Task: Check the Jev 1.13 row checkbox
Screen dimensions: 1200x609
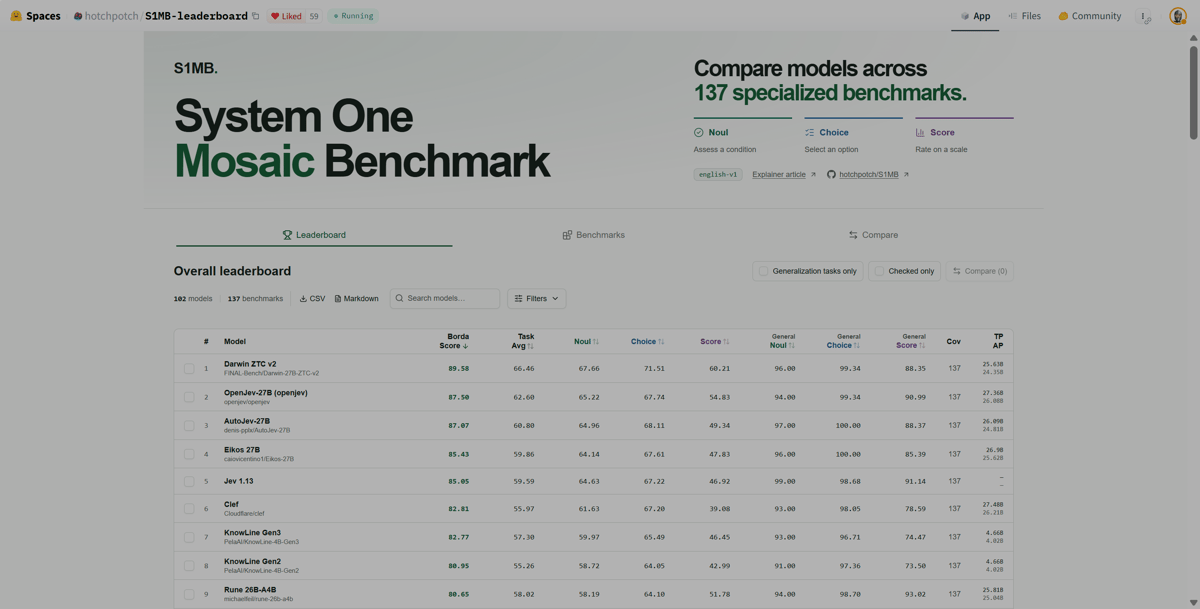Action: point(189,481)
